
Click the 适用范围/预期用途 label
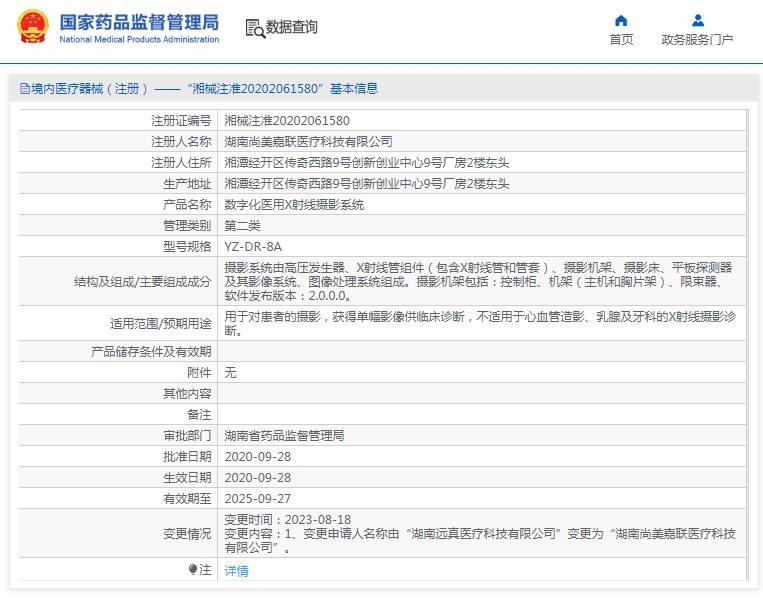coord(161,324)
